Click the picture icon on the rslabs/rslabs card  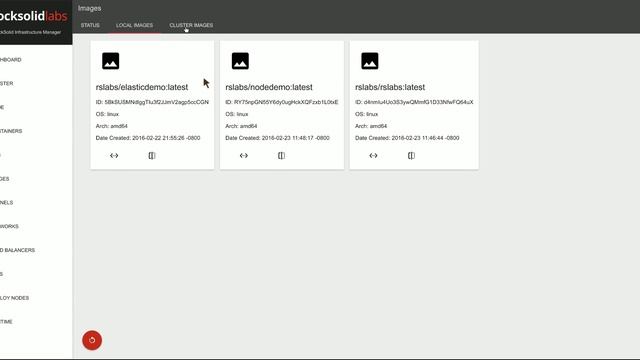click(370, 61)
